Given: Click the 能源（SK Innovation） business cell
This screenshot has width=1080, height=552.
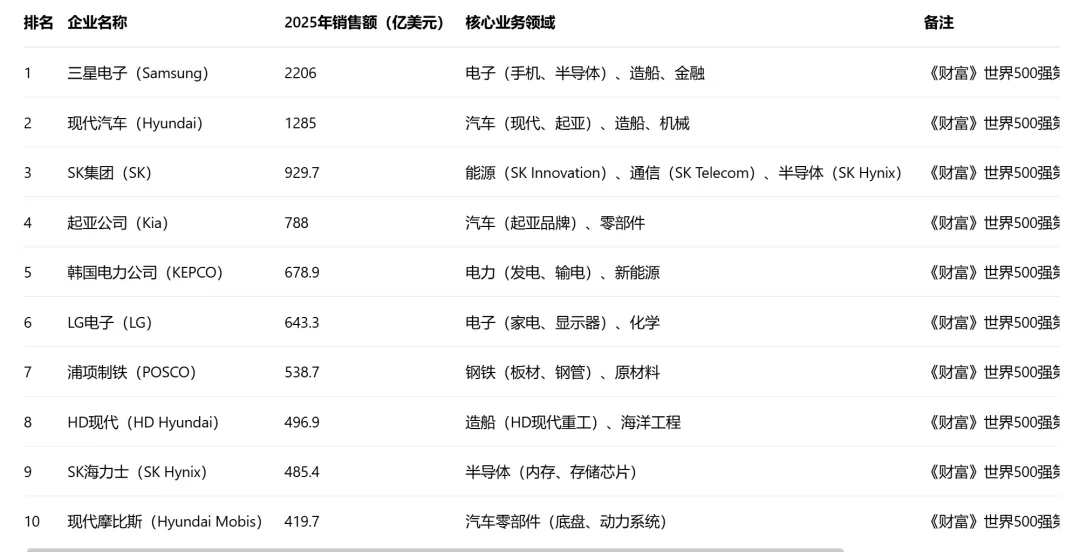Looking at the screenshot, I should click(684, 173).
